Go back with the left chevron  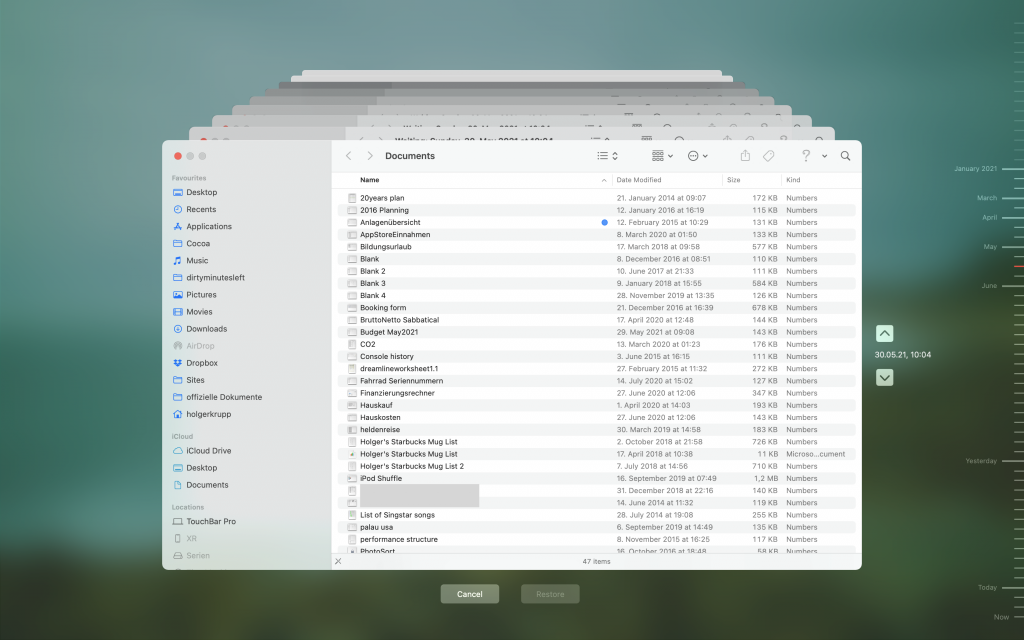pos(348,156)
